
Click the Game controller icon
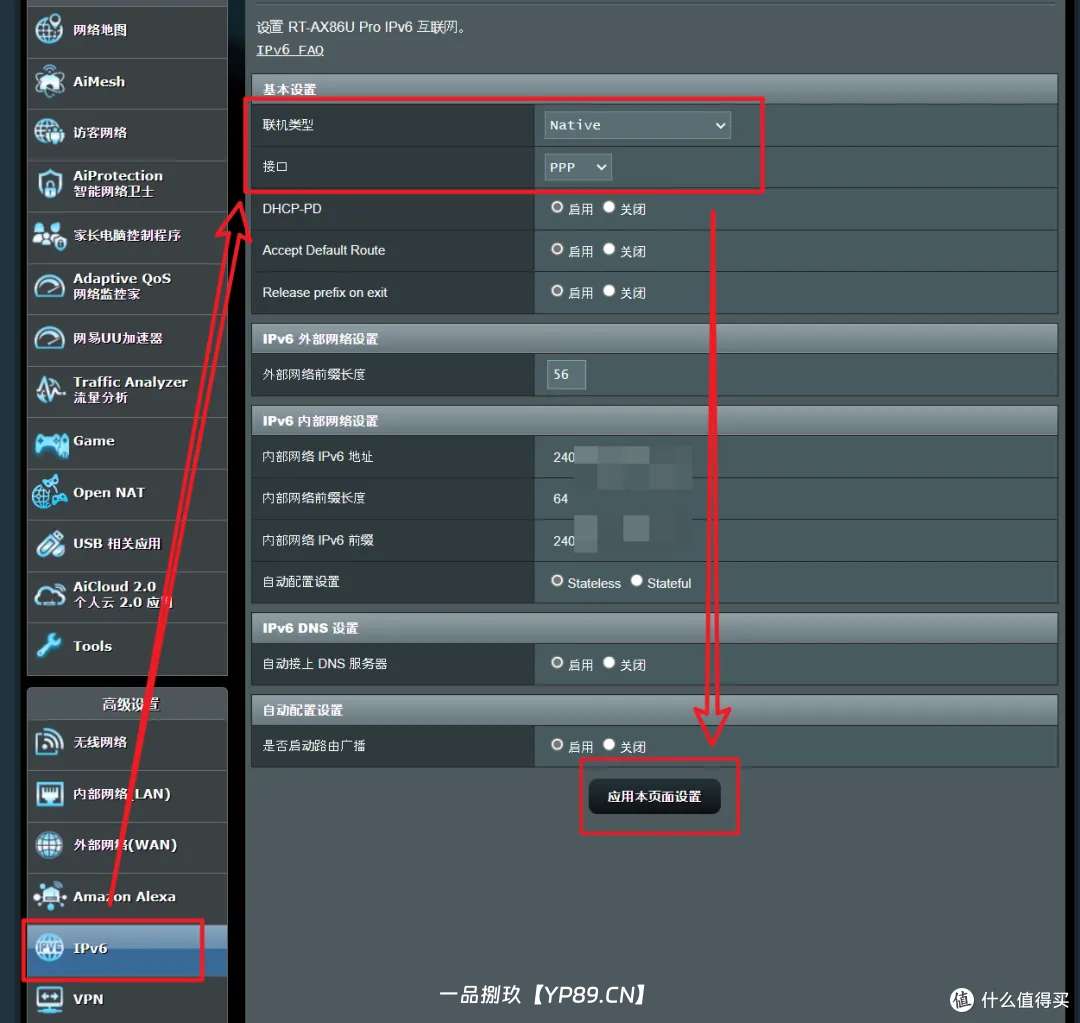(50, 442)
